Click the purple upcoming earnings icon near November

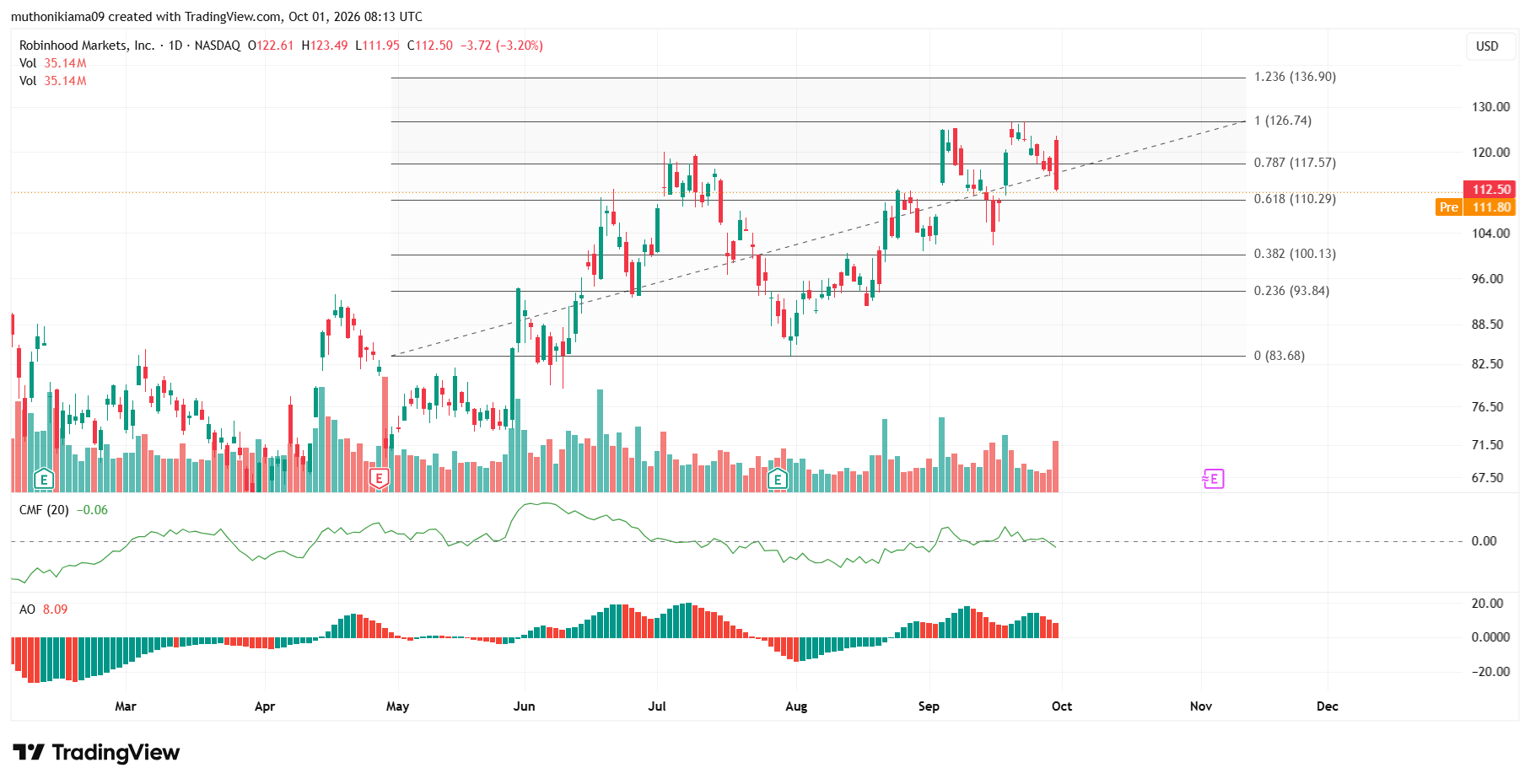(1213, 479)
